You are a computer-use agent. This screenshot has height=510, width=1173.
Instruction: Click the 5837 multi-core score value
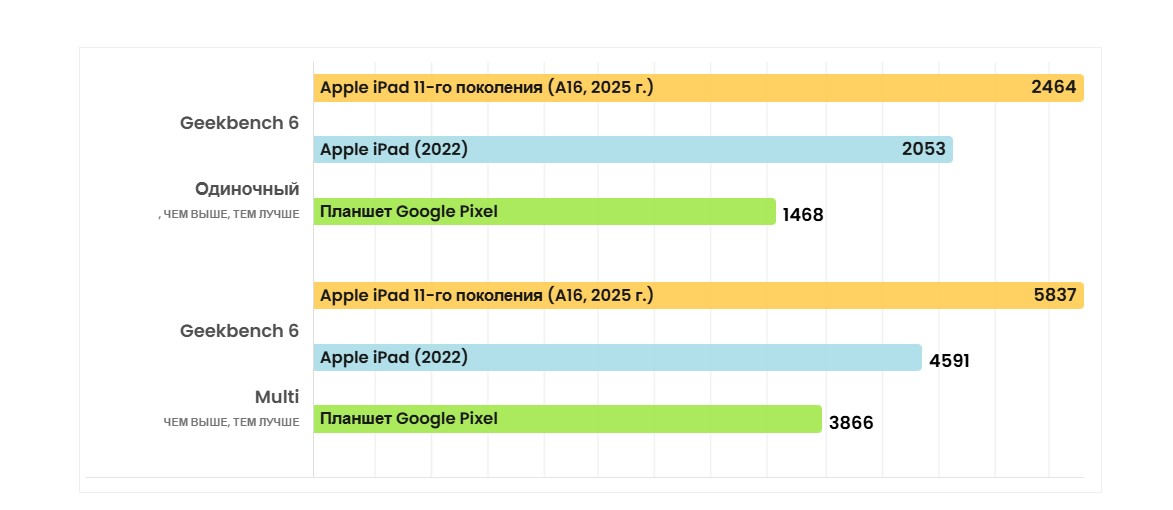tap(1053, 296)
